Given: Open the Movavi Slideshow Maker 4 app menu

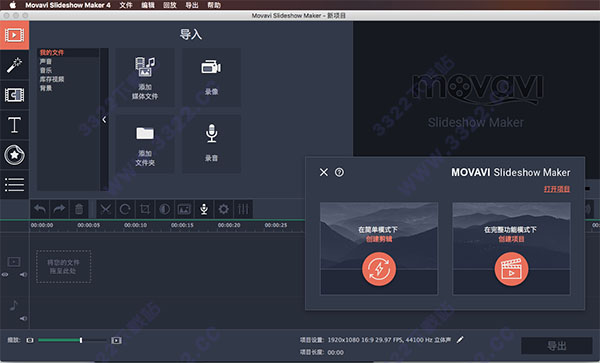Looking at the screenshot, I should 68,5.
